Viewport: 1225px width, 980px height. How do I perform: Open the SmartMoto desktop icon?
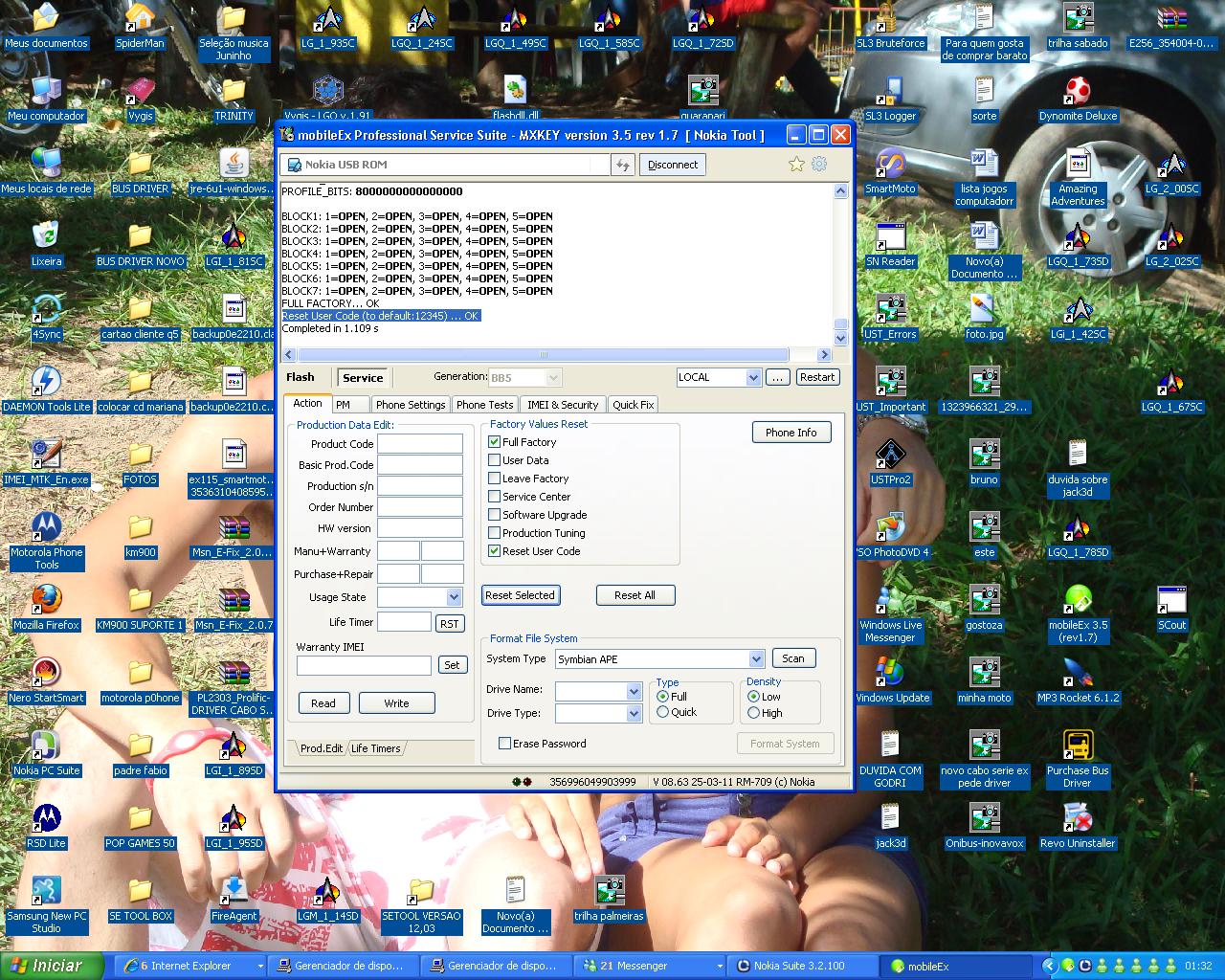[890, 171]
